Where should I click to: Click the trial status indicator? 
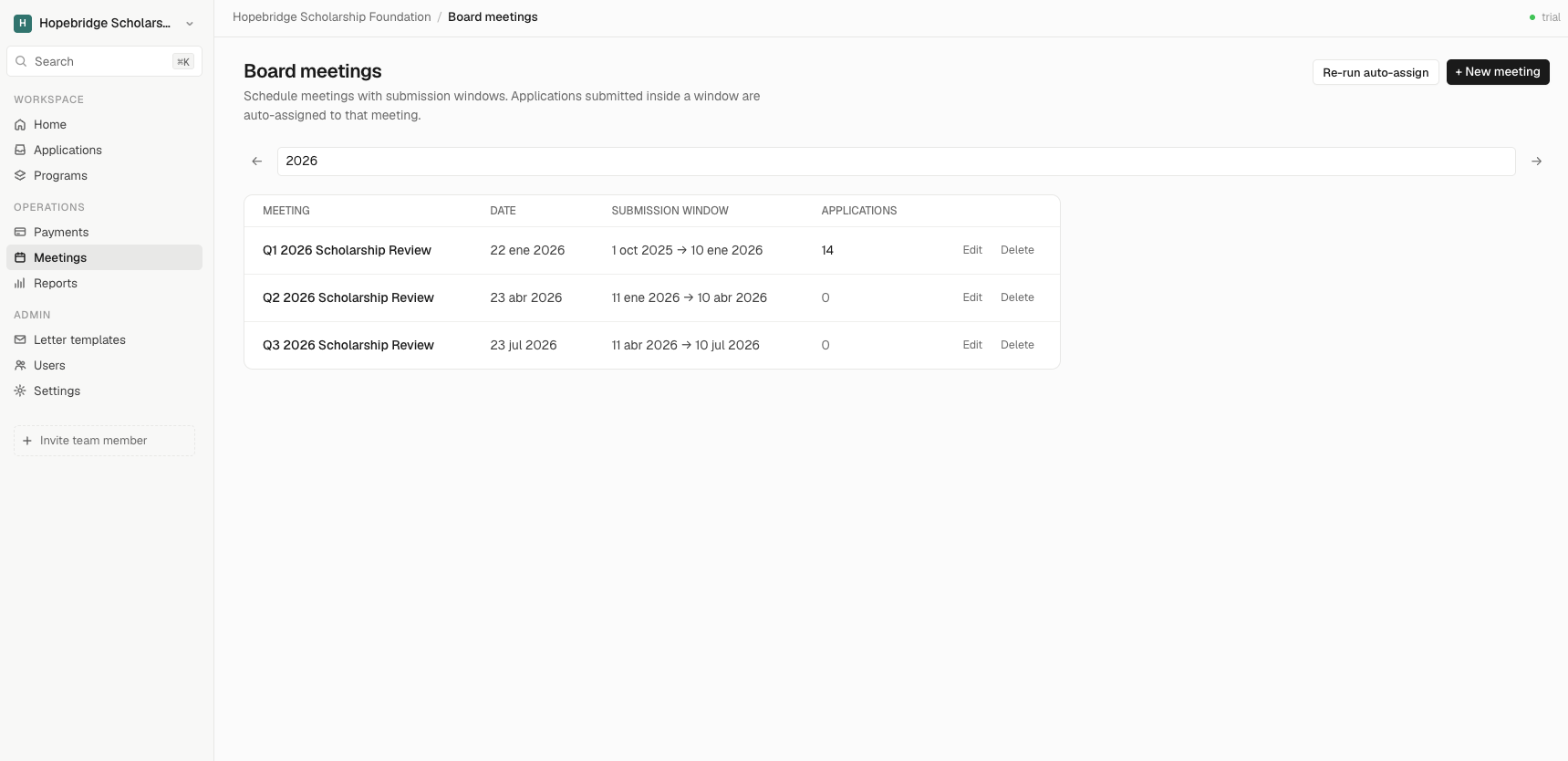1544,17
